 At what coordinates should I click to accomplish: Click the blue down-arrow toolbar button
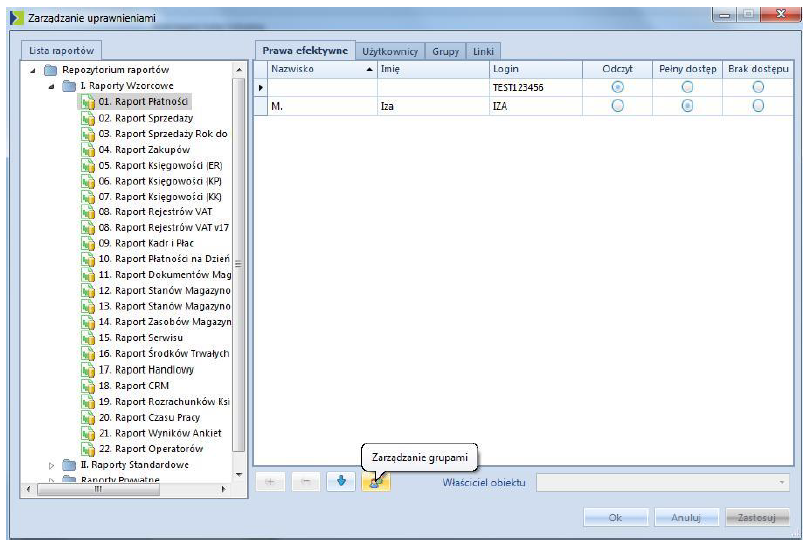click(x=341, y=482)
